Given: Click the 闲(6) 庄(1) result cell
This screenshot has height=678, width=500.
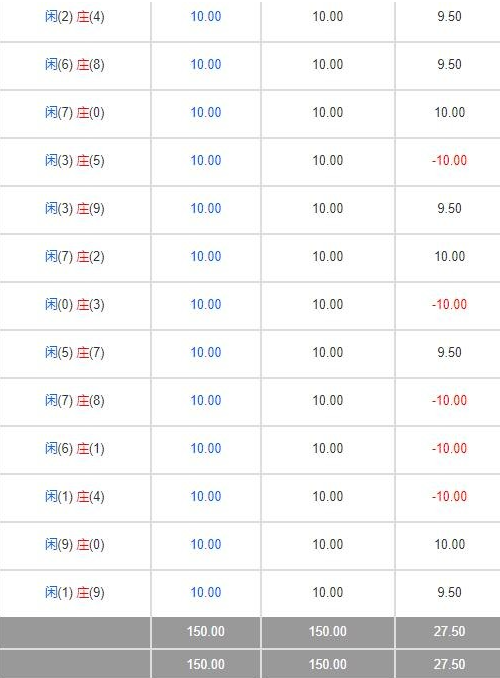Looking at the screenshot, I should 75,449.
